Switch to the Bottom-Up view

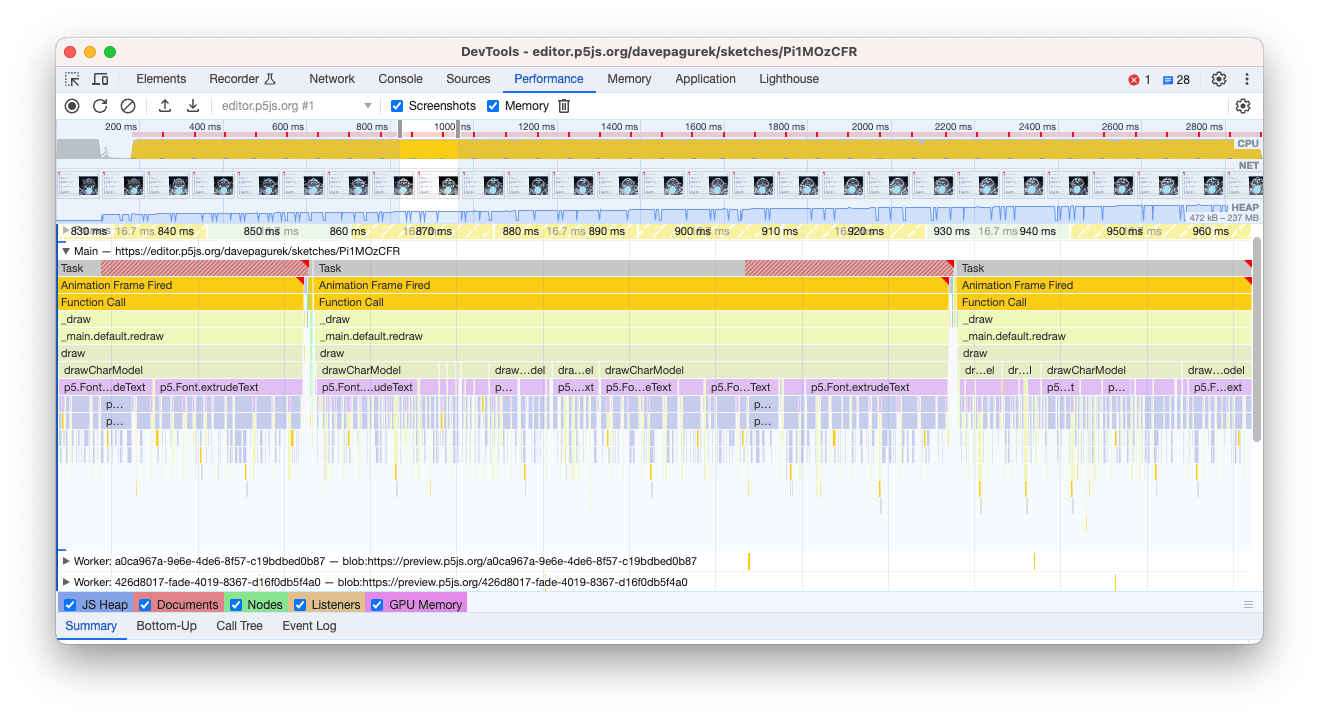tap(166, 626)
